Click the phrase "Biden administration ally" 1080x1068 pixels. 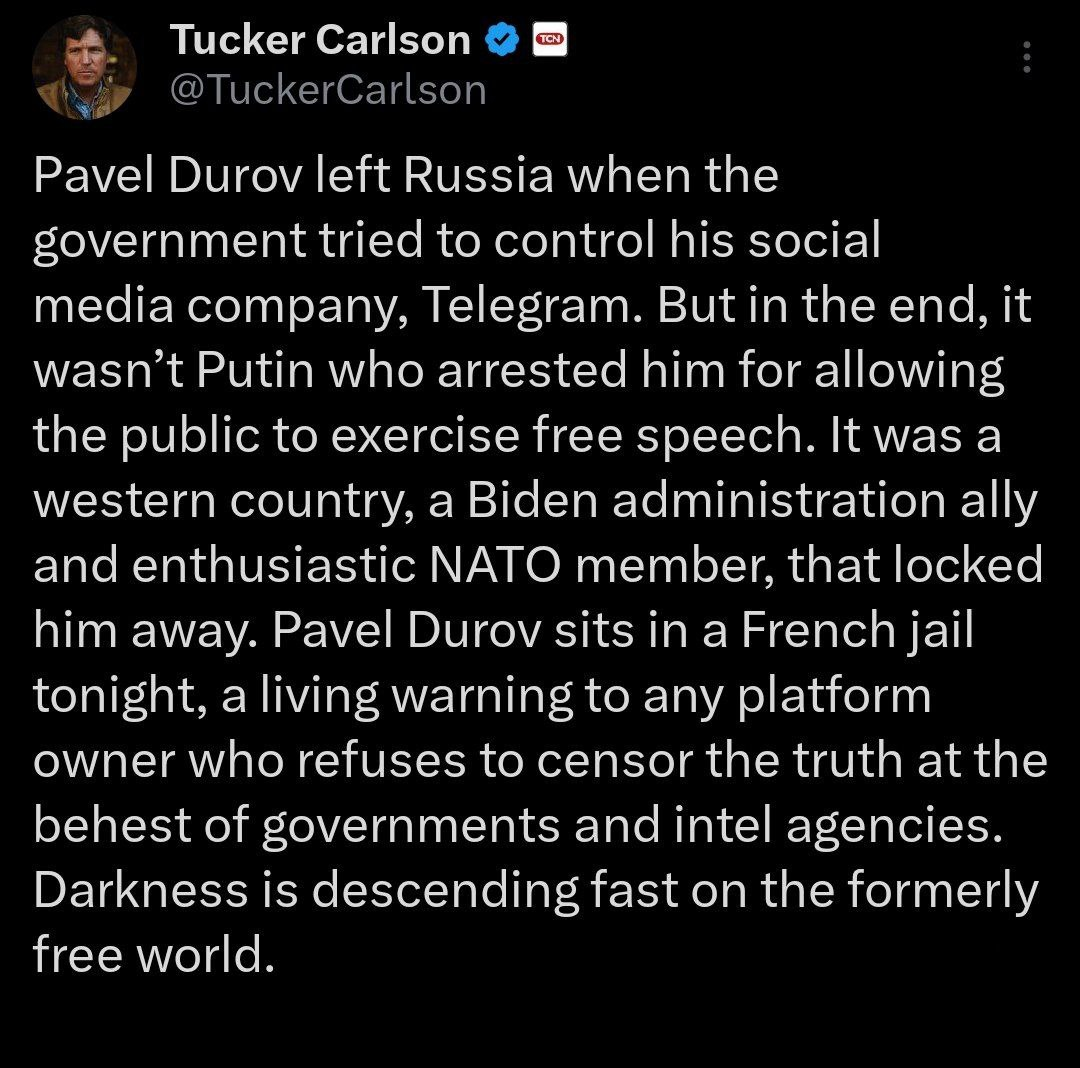[x=752, y=501]
